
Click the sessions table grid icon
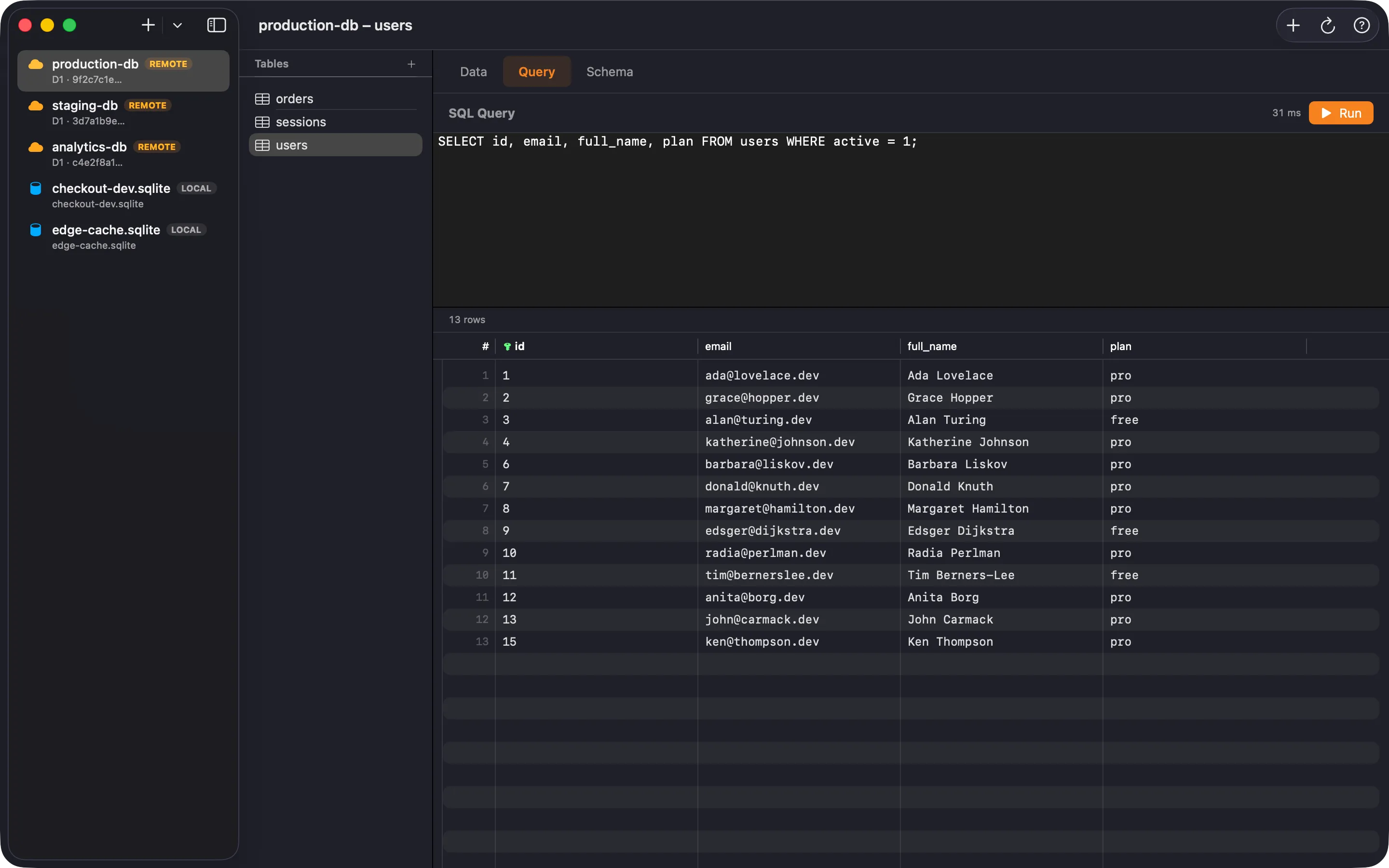click(x=262, y=122)
